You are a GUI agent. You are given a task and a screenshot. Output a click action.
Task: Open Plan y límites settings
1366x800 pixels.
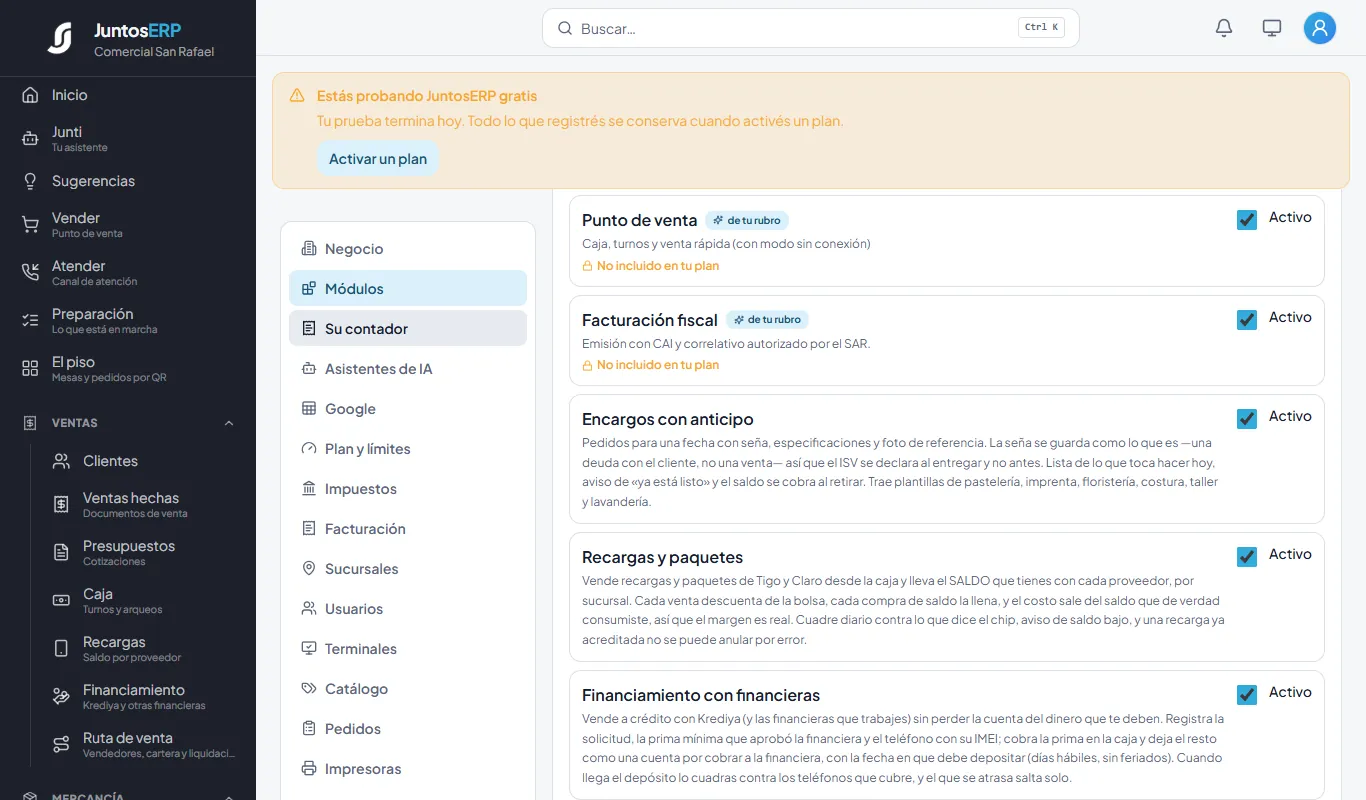(408, 449)
